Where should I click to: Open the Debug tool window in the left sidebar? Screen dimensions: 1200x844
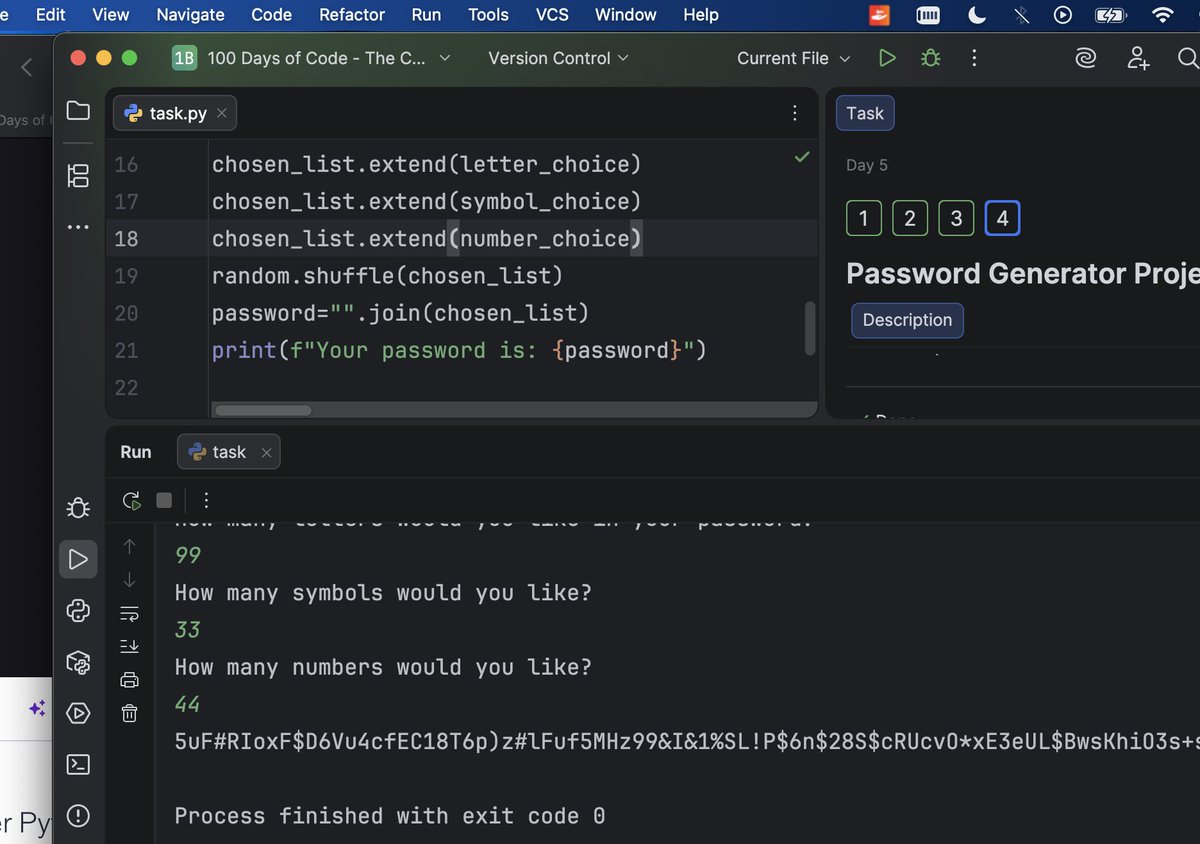pos(78,508)
